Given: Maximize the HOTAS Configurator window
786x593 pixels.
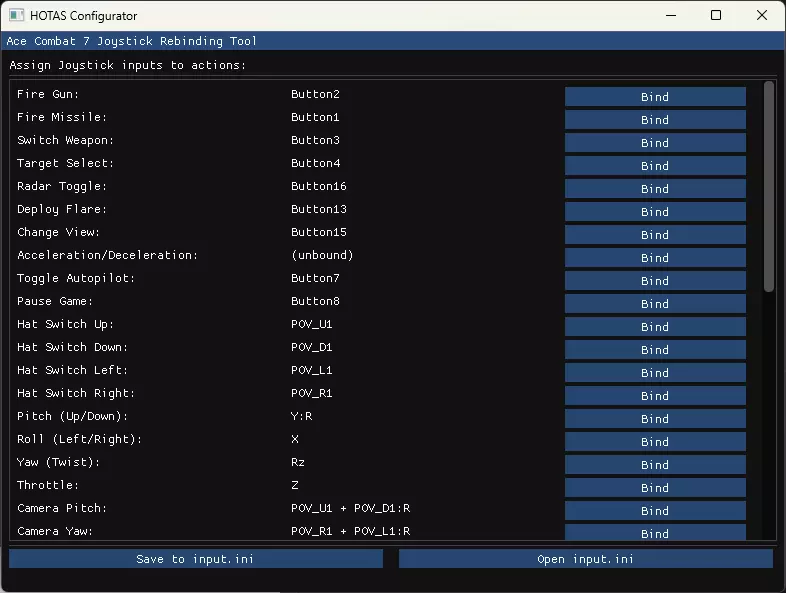Looking at the screenshot, I should (x=716, y=16).
